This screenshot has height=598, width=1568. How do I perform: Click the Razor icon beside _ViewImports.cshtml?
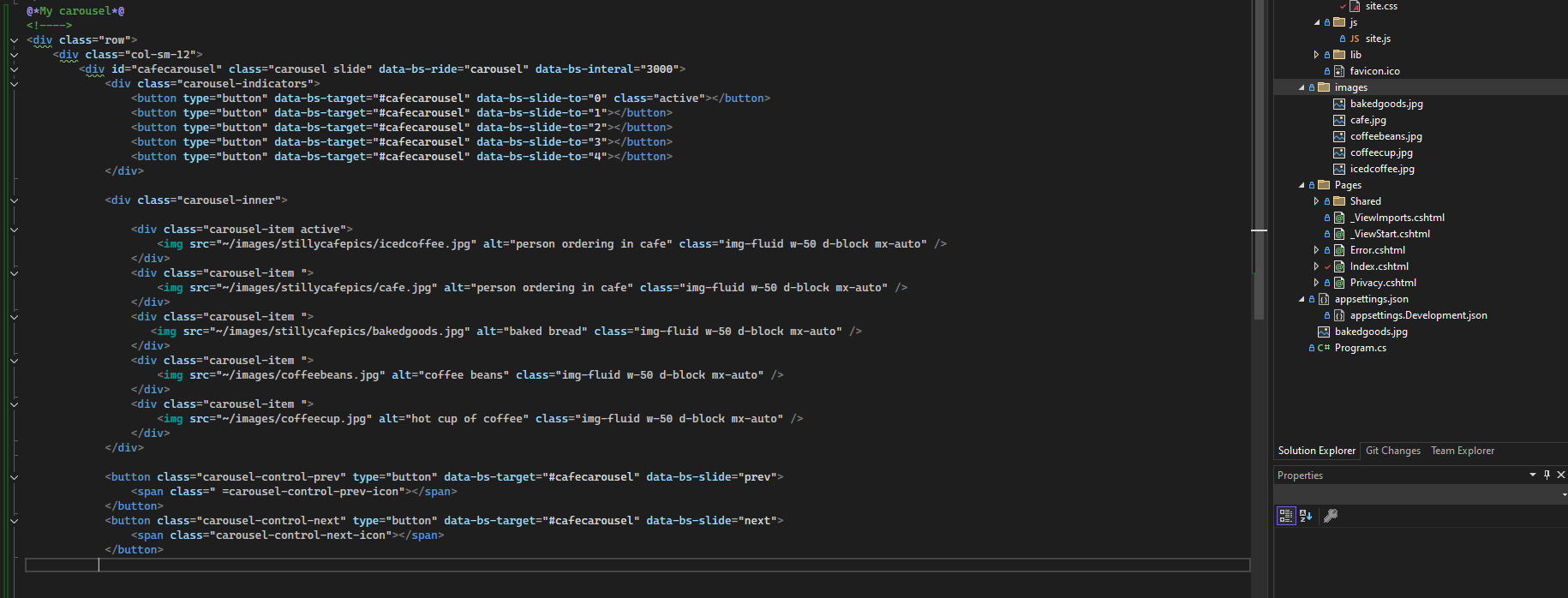tap(1339, 218)
